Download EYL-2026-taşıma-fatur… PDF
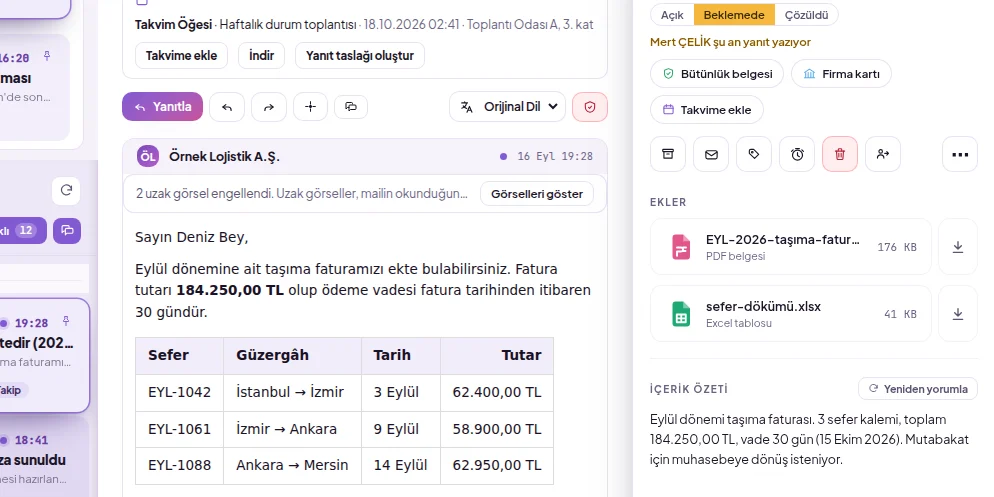The width and height of the screenshot is (994, 497). 958,247
